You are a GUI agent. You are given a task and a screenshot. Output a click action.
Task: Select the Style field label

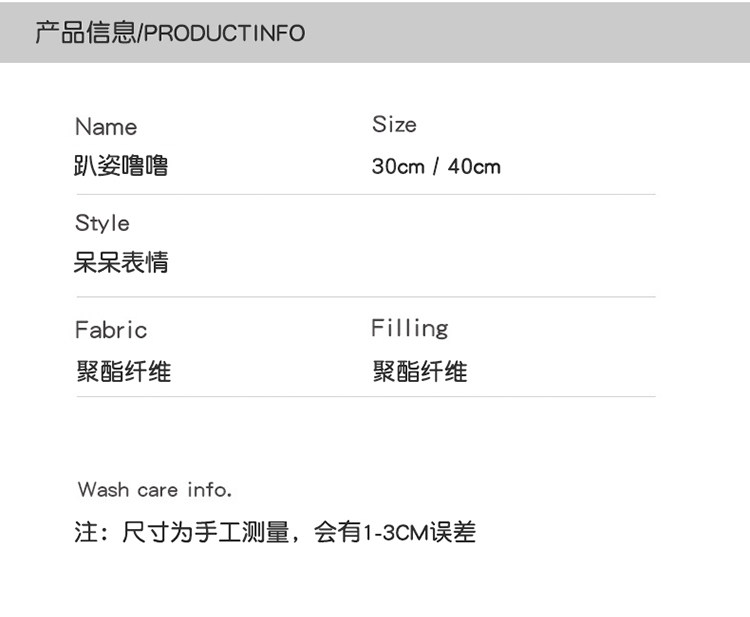(x=102, y=223)
